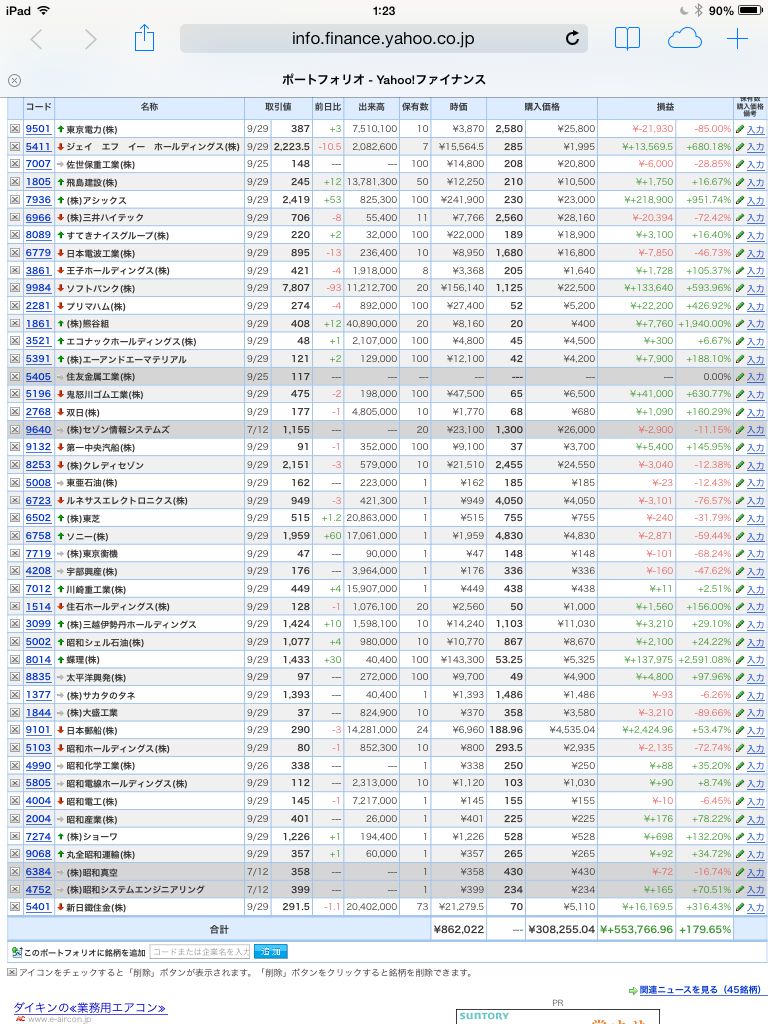
Task: Open stock code 4752 link
Action: coord(38,889)
